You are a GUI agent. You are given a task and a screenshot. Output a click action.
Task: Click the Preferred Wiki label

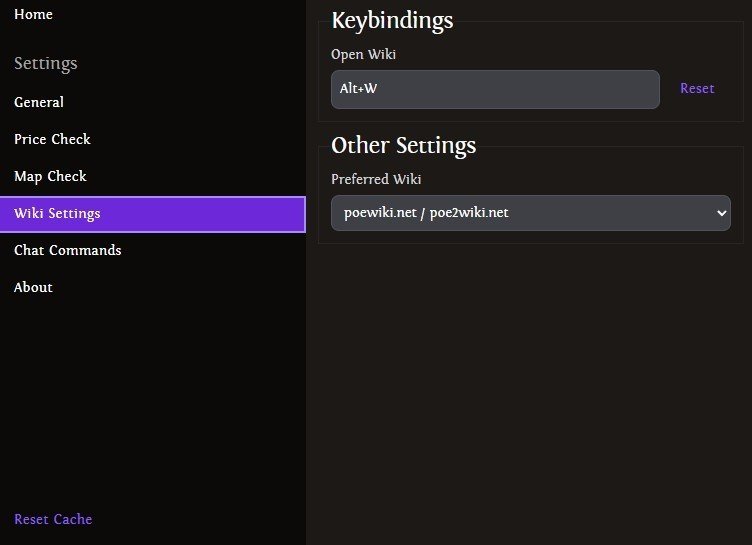pyautogui.click(x=376, y=179)
